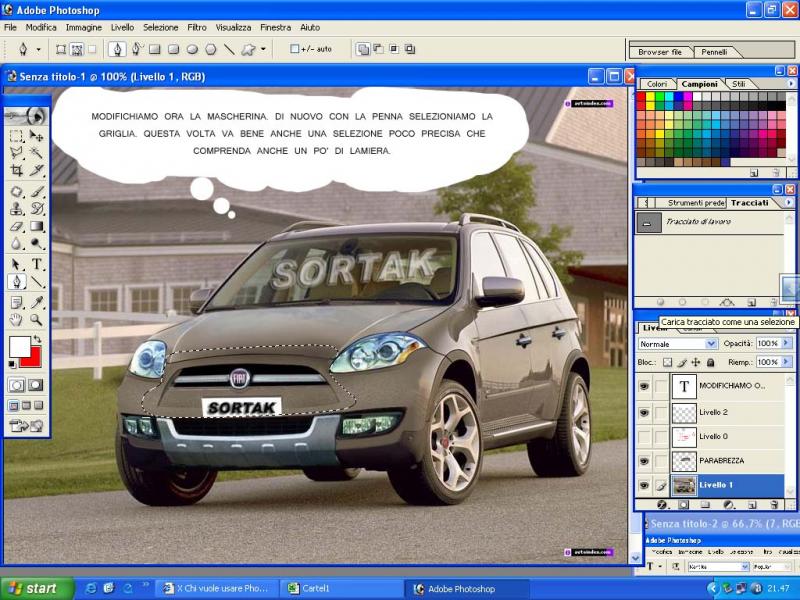The image size is (800, 600).
Task: Select the Hand tool
Action: coord(16,320)
